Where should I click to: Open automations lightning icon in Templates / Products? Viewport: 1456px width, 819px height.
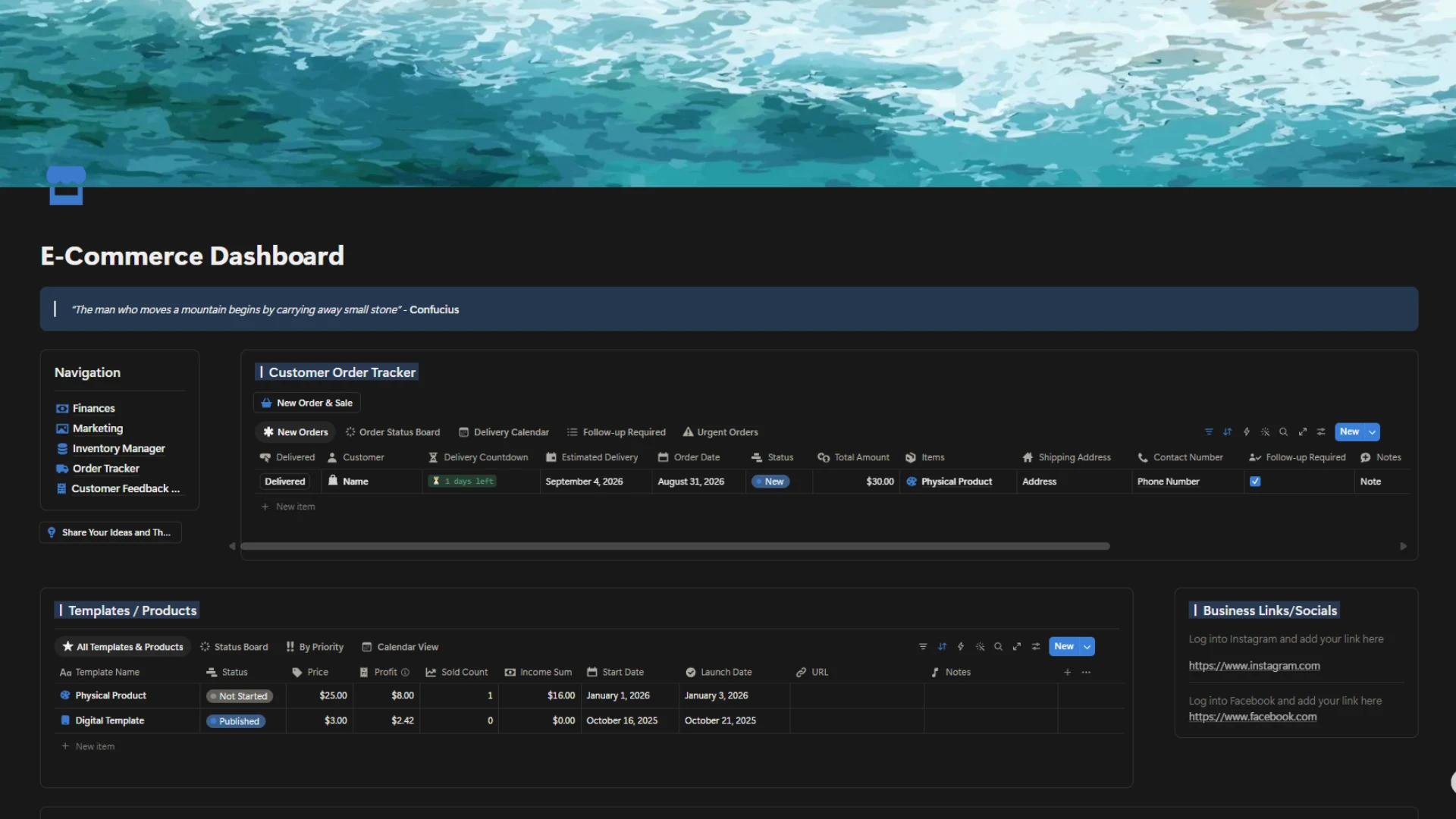pos(961,646)
